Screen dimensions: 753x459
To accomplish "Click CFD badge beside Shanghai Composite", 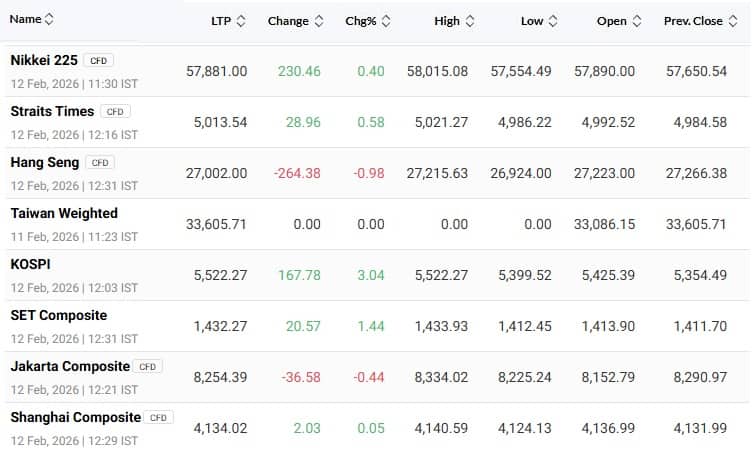I will [158, 418].
